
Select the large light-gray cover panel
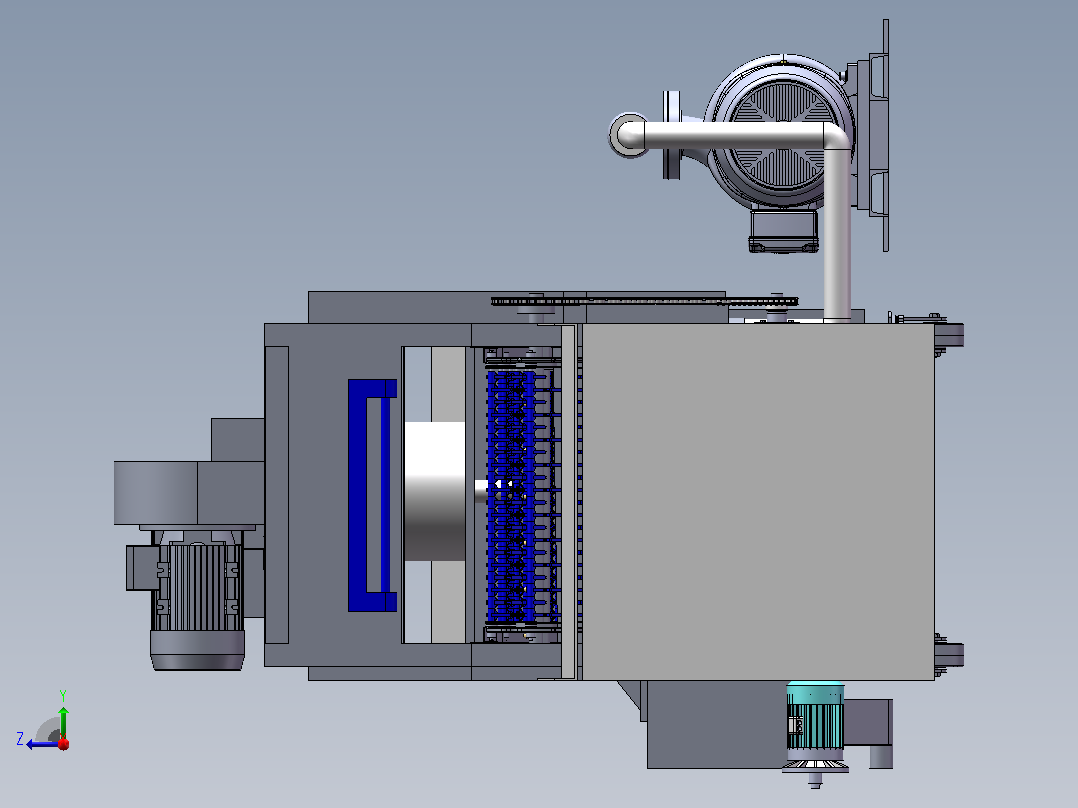pyautogui.click(x=758, y=501)
